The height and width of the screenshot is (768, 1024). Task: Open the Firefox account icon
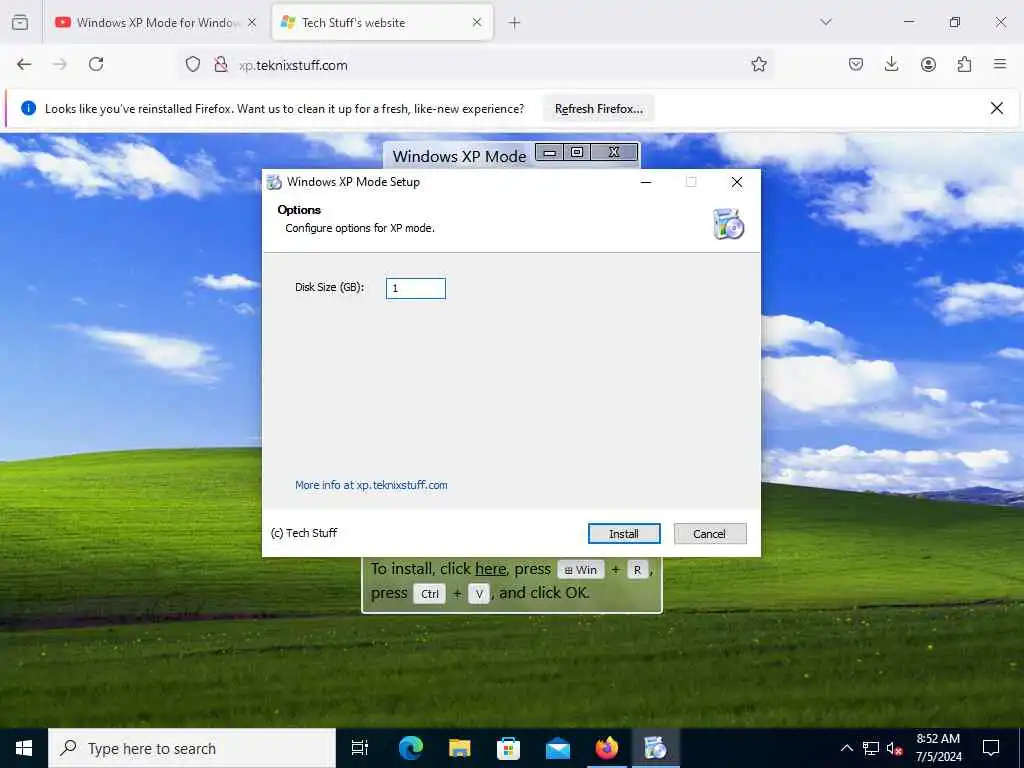click(928, 64)
